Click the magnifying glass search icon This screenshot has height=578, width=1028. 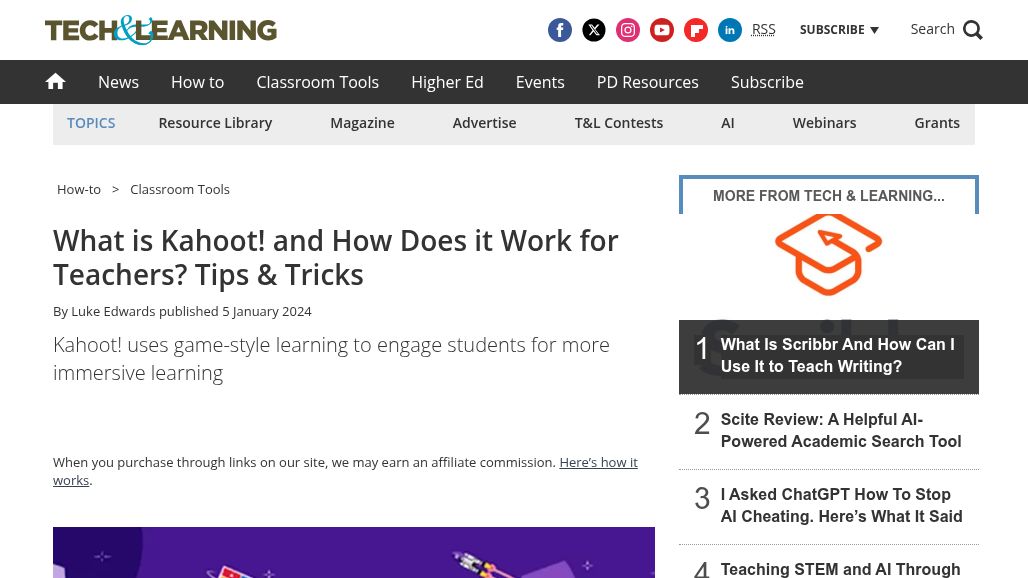(972, 30)
